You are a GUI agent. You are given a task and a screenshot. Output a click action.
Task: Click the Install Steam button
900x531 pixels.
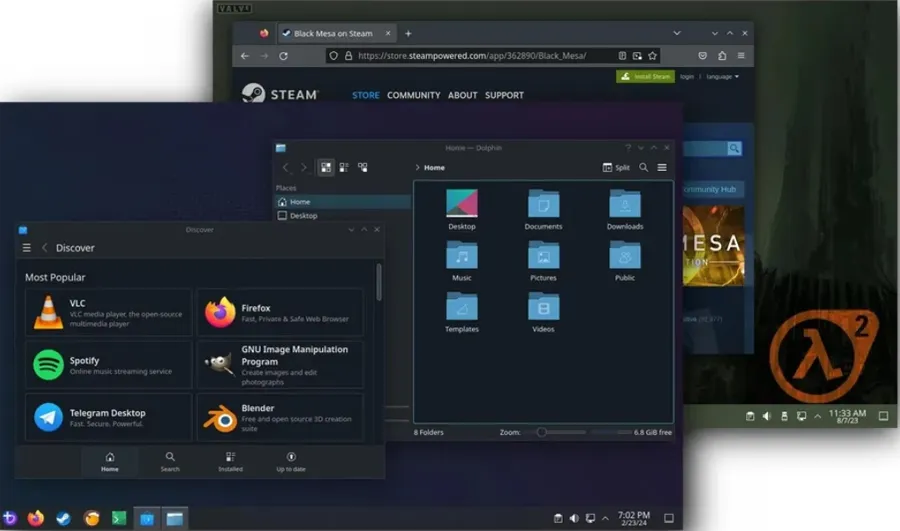pyautogui.click(x=645, y=76)
